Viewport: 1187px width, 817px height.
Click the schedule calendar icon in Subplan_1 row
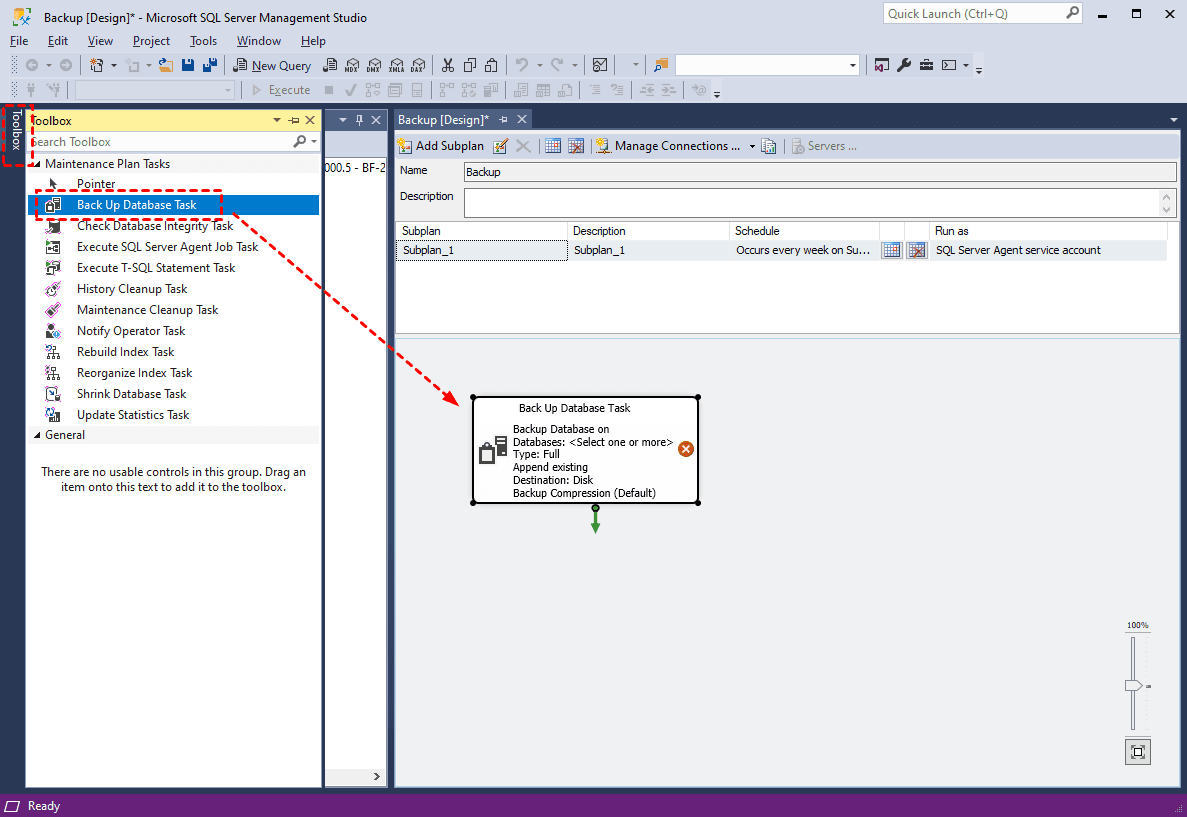pyautogui.click(x=891, y=250)
